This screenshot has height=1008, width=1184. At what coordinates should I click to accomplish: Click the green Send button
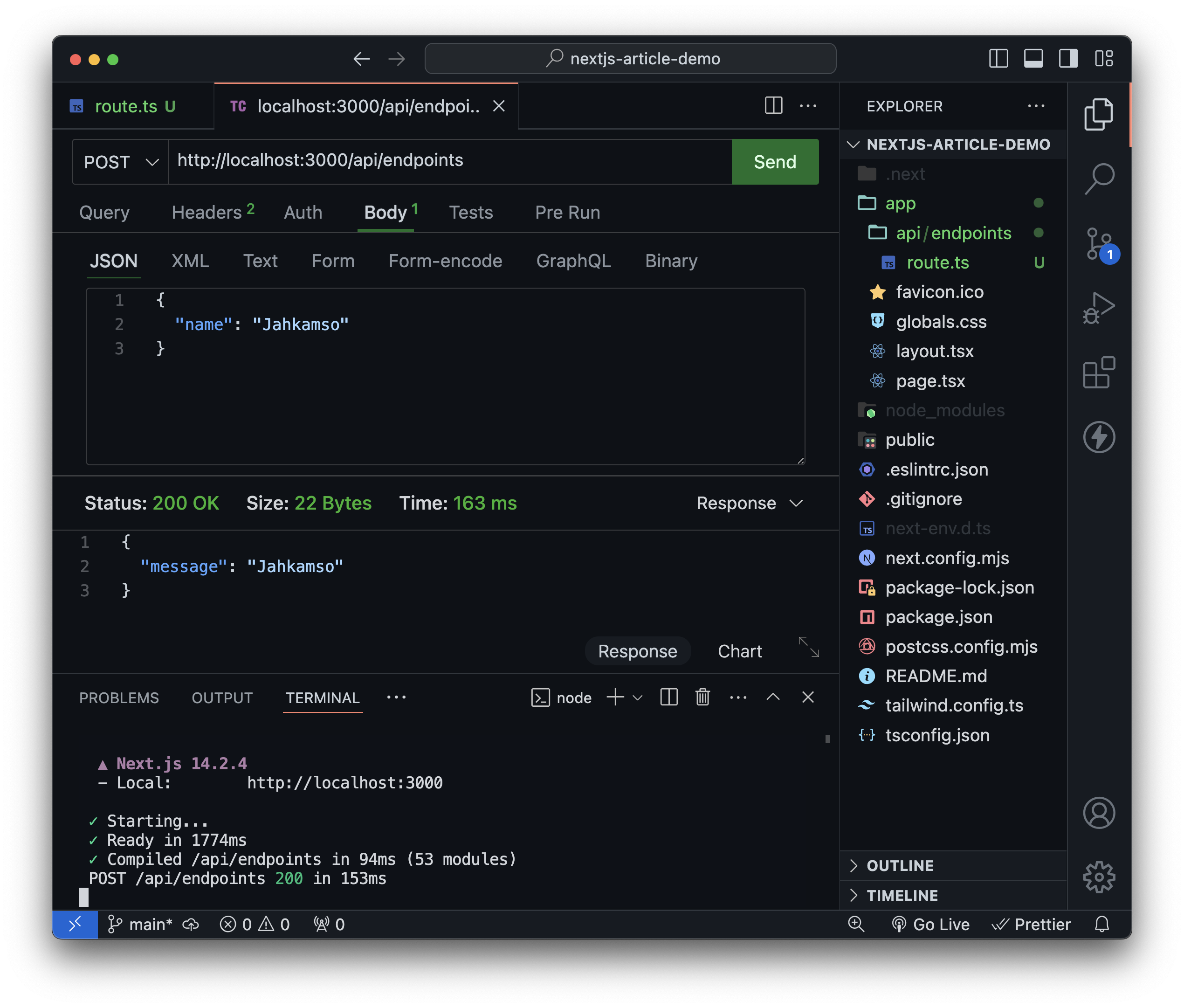coord(774,162)
